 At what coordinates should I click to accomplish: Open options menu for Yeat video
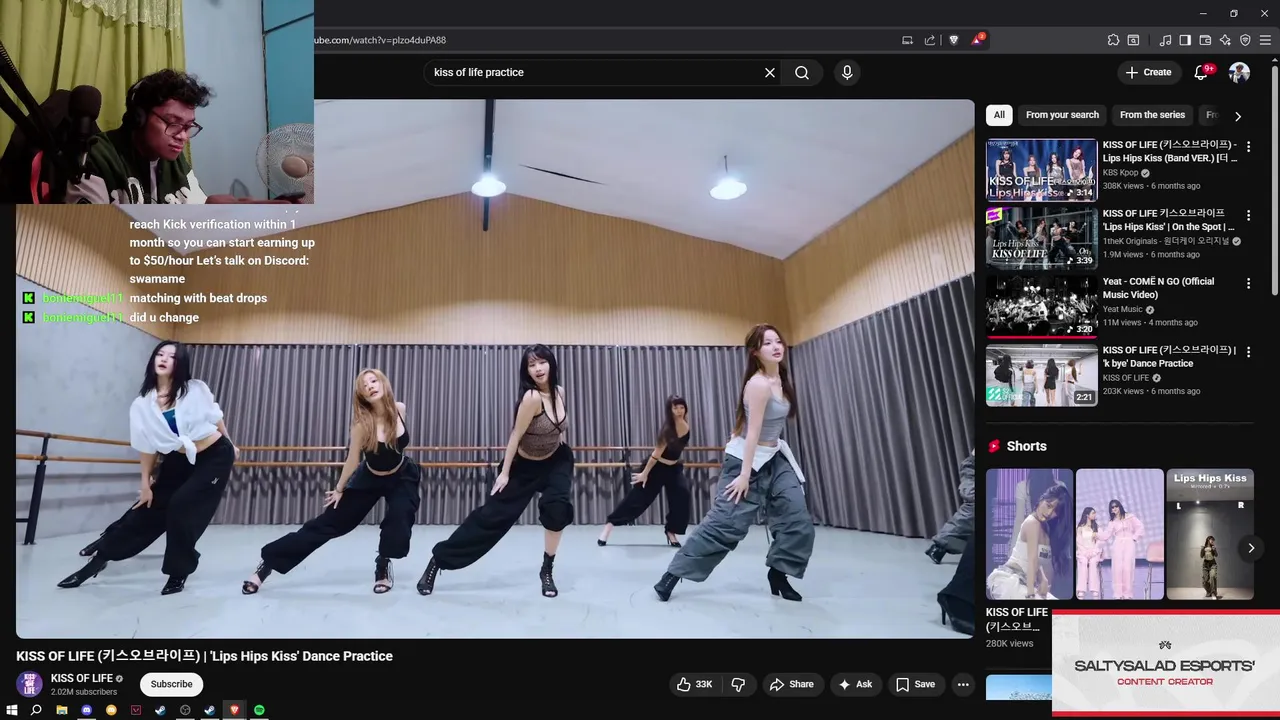1248,284
